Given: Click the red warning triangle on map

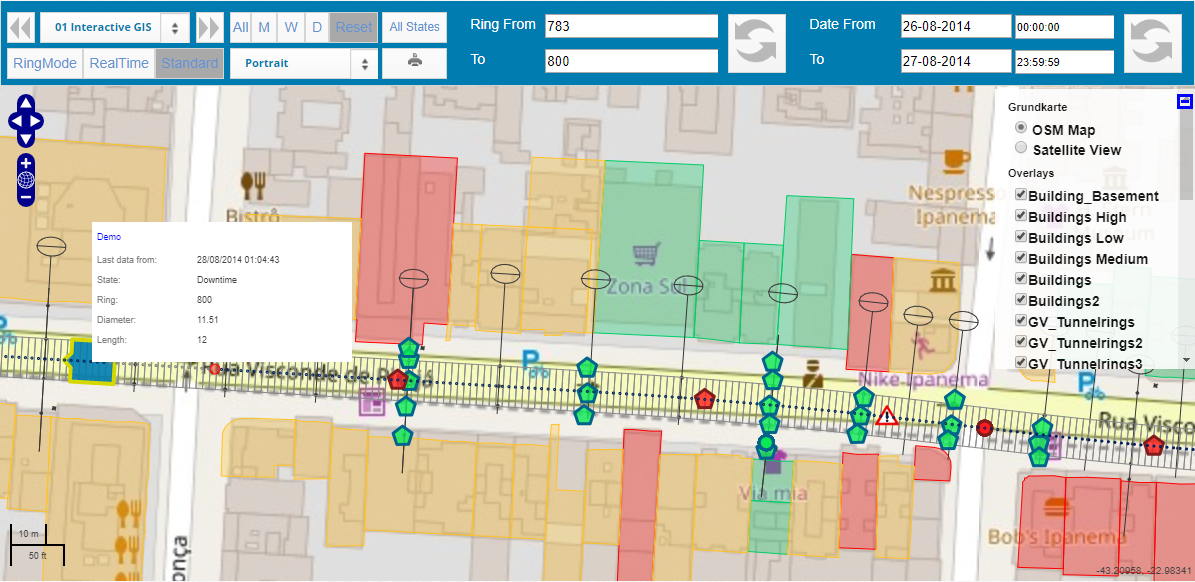Looking at the screenshot, I should 886,416.
